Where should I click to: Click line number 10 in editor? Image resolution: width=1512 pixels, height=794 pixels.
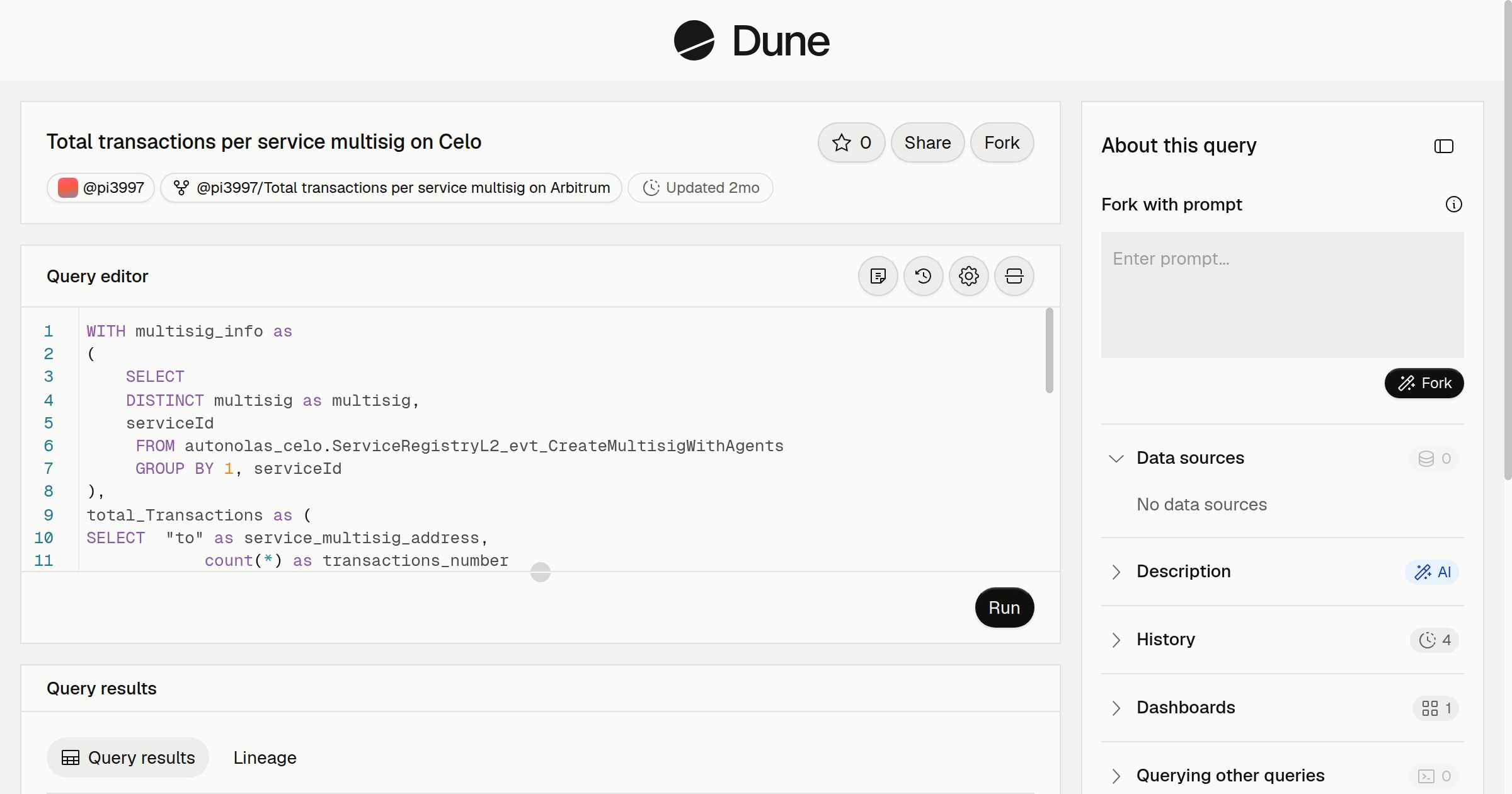click(43, 538)
